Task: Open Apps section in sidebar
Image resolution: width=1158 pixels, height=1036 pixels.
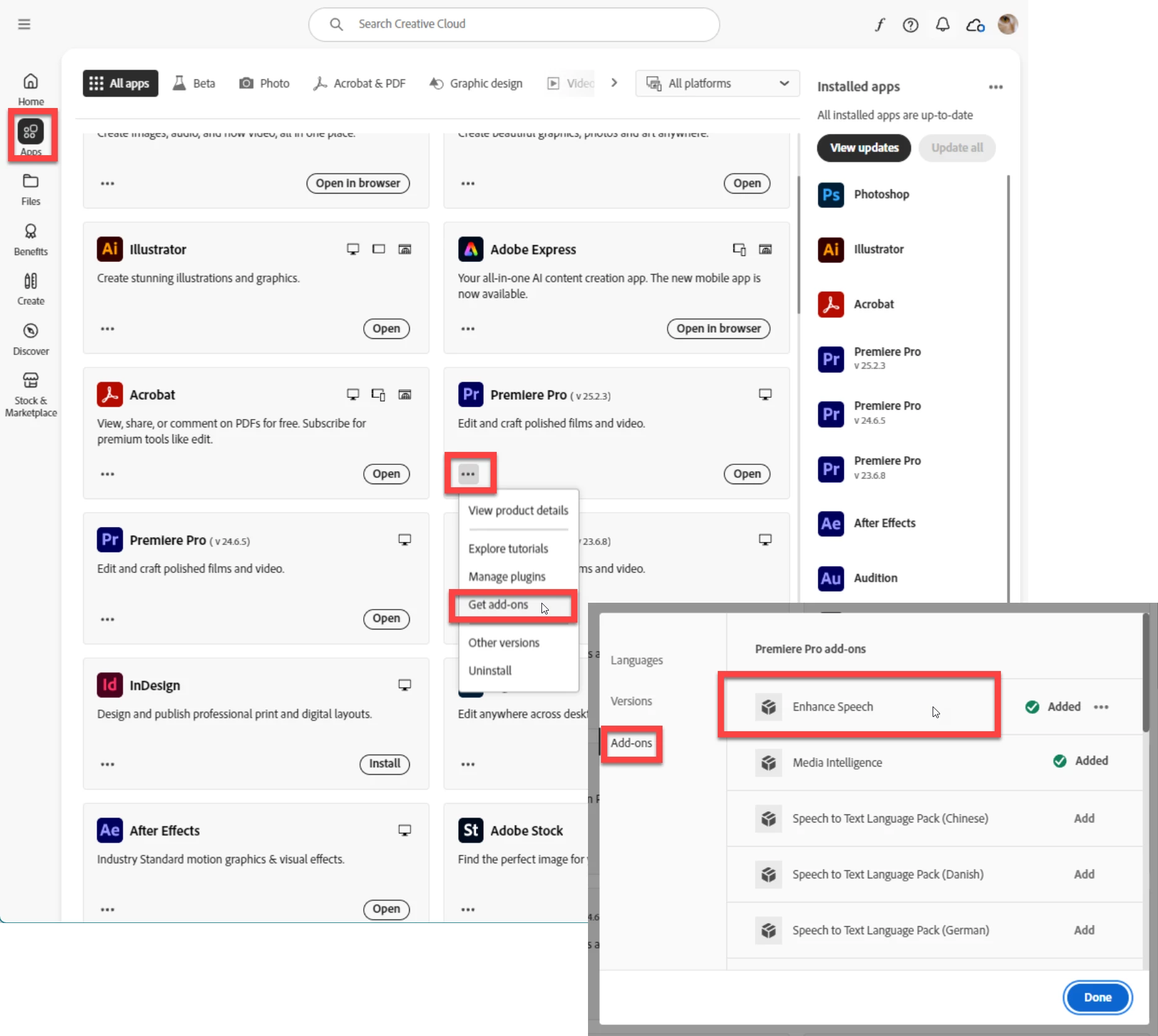Action: pos(30,137)
